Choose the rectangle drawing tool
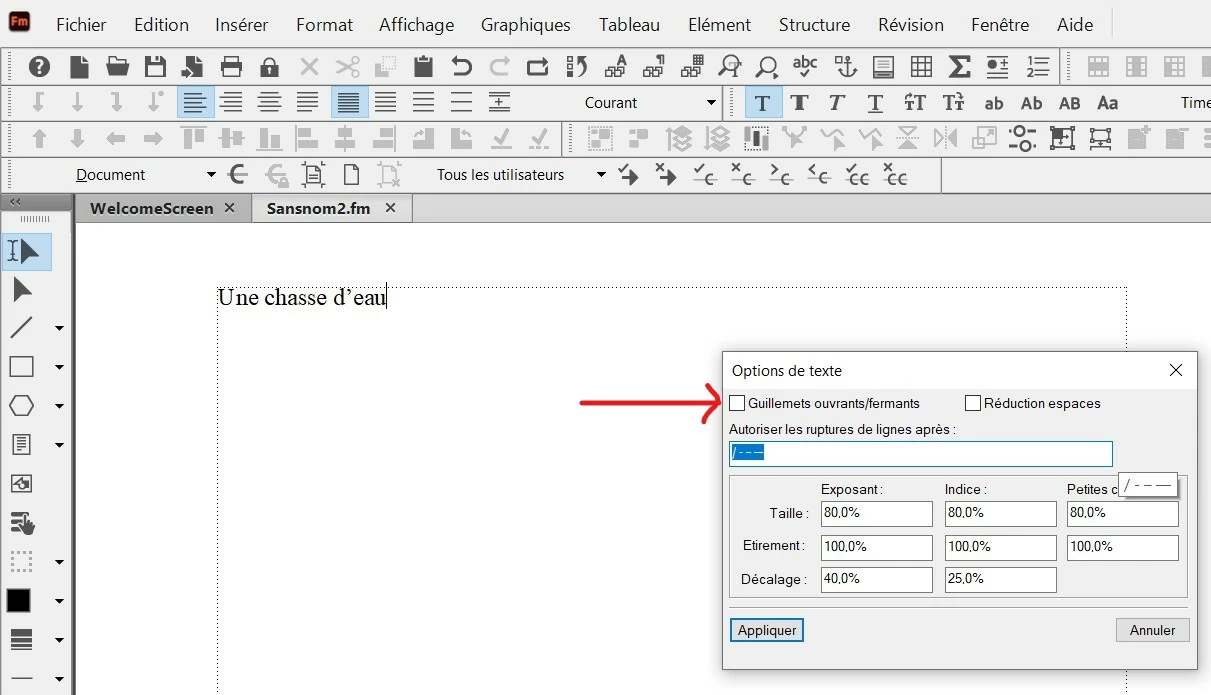1211x695 pixels. tap(22, 367)
